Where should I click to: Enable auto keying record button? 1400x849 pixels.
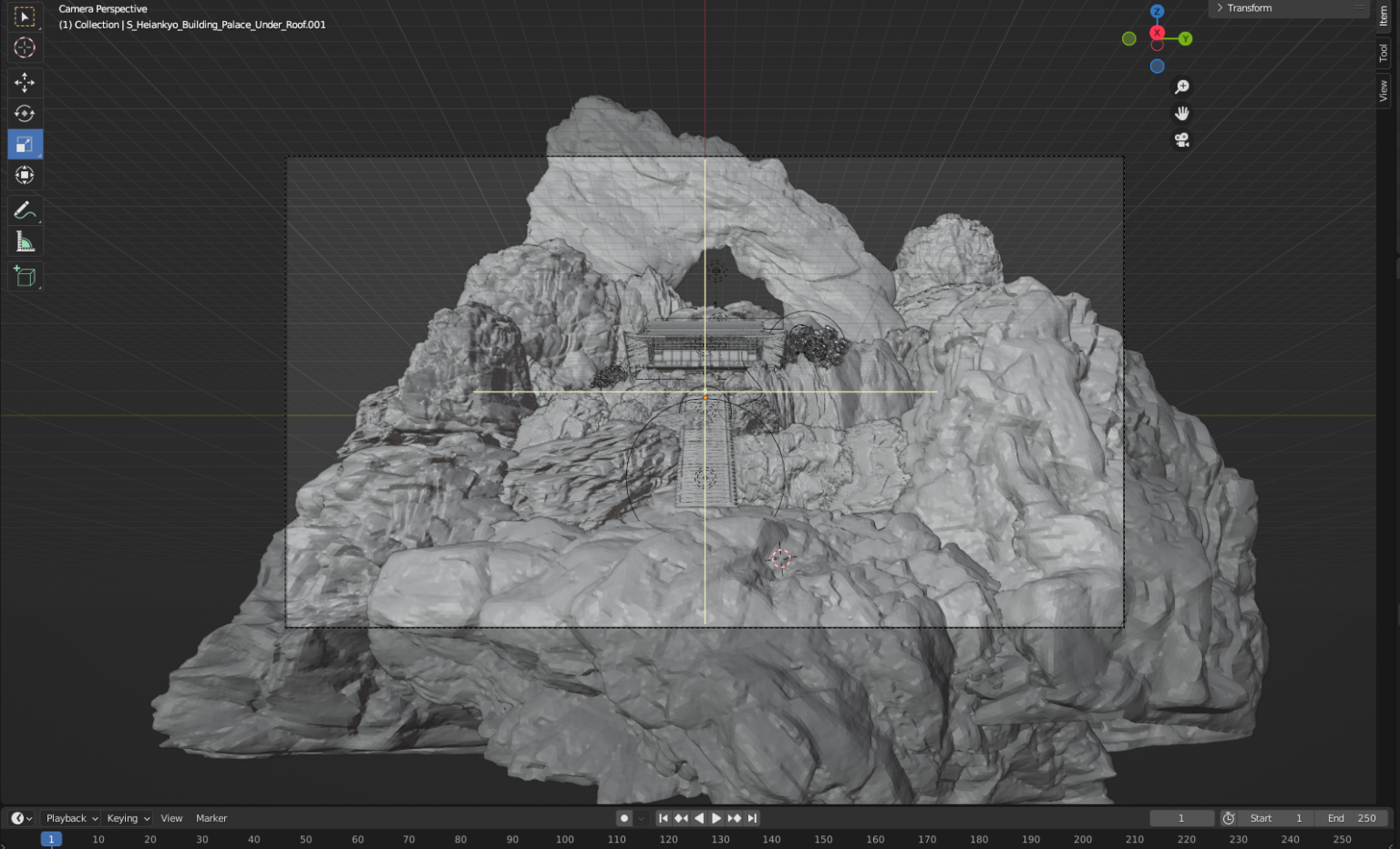624,818
